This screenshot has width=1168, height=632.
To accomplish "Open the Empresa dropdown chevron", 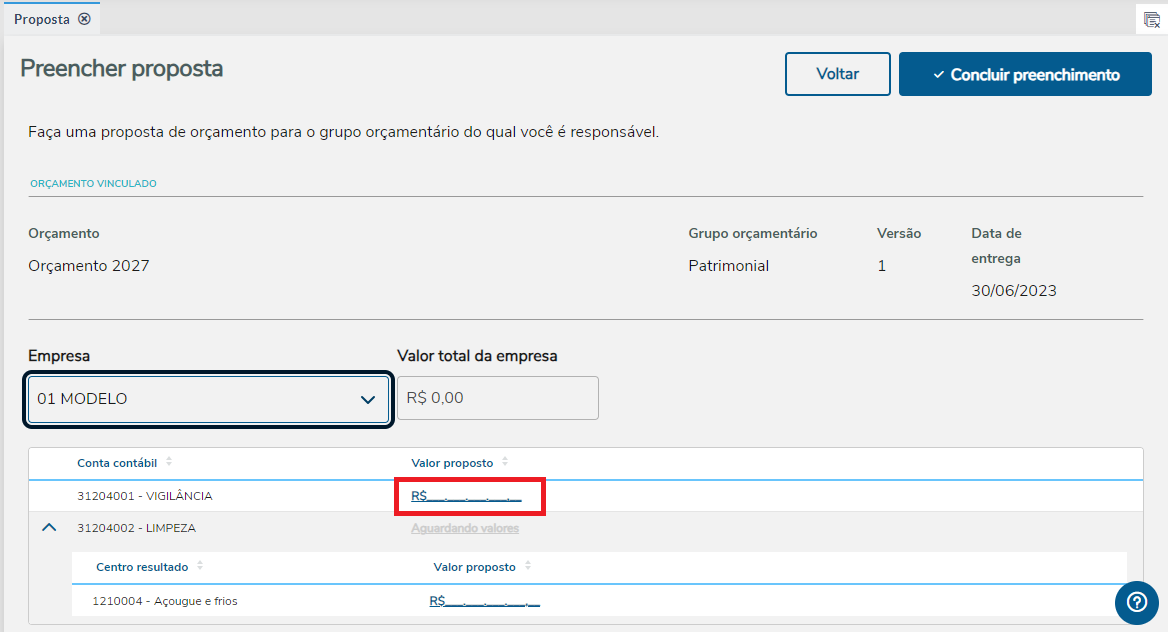I will tap(367, 400).
